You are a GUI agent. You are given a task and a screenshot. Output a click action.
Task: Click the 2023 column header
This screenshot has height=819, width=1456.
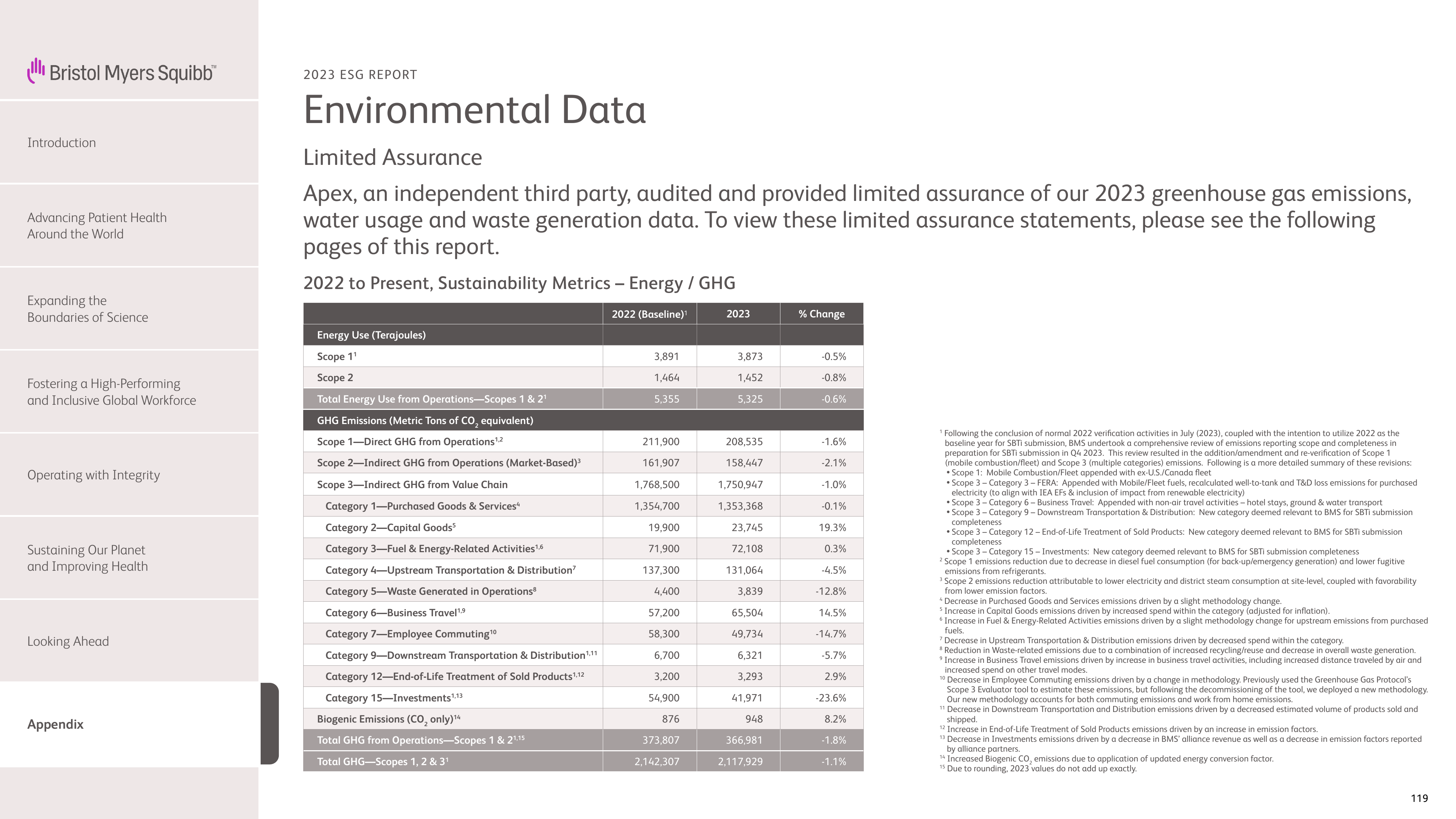coord(738,314)
